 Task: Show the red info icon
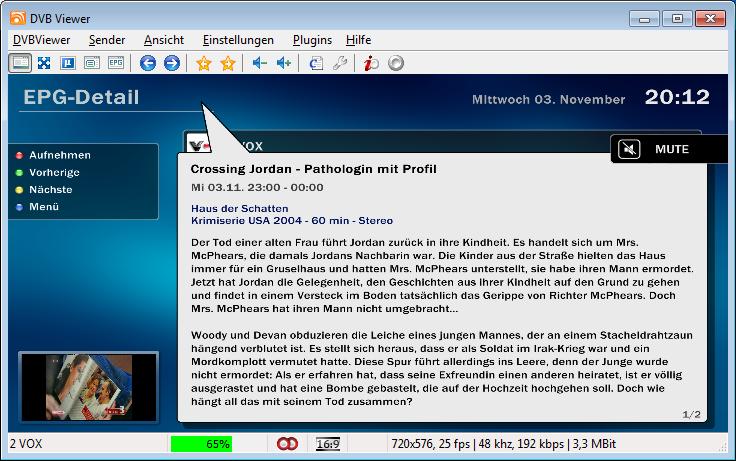(x=371, y=63)
